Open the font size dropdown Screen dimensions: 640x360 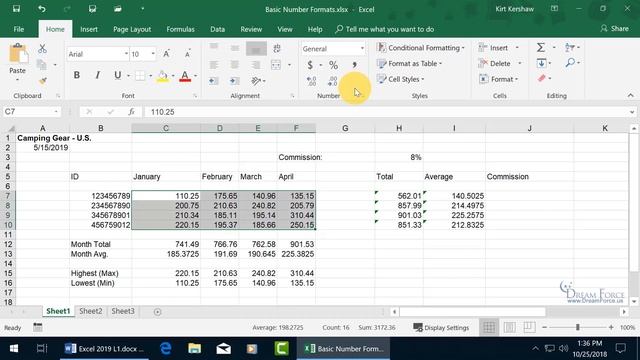153,54
